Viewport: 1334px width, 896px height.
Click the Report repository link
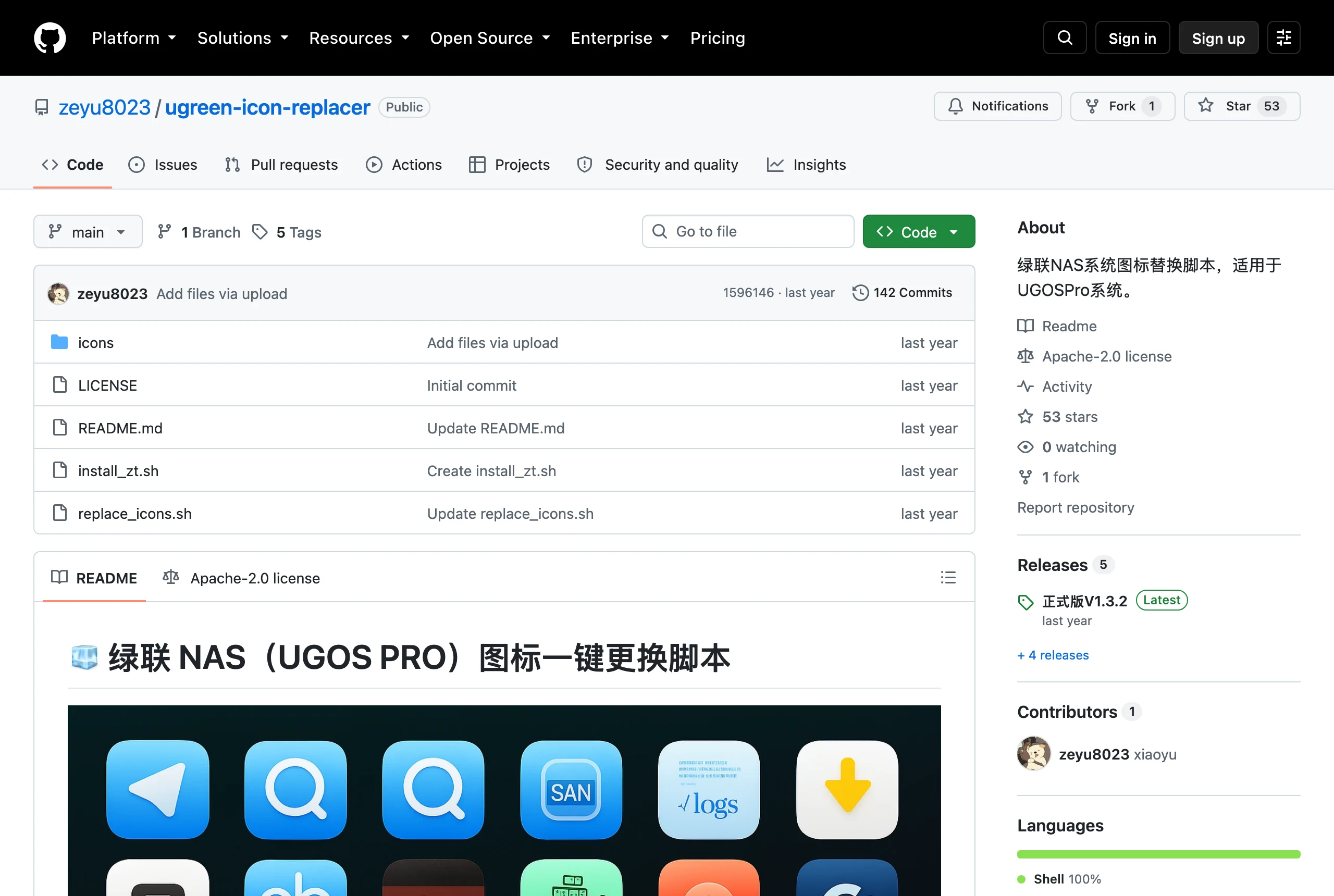1076,507
